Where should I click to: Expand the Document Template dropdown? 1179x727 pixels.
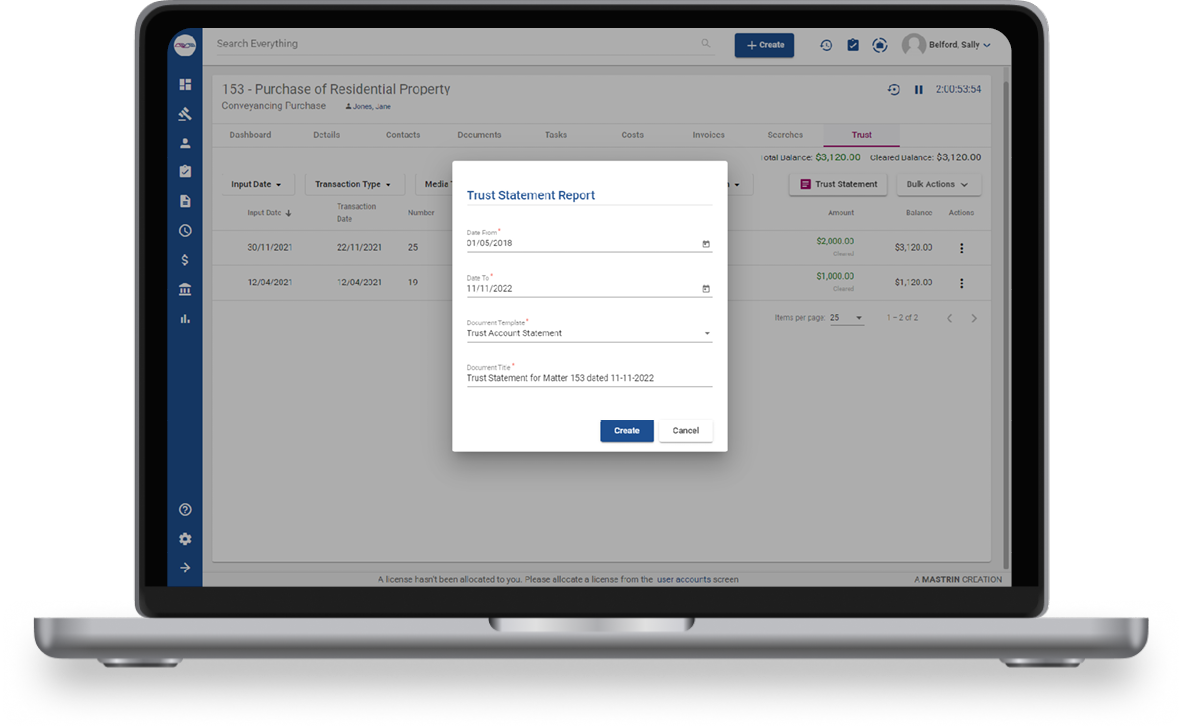(707, 334)
